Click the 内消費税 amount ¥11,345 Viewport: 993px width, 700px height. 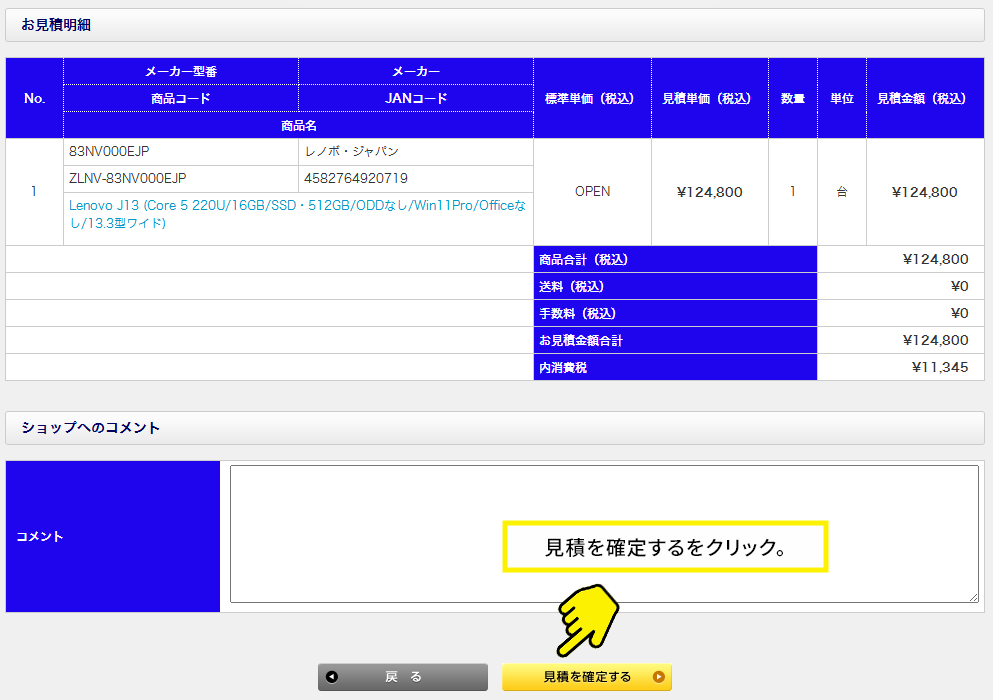coord(939,367)
